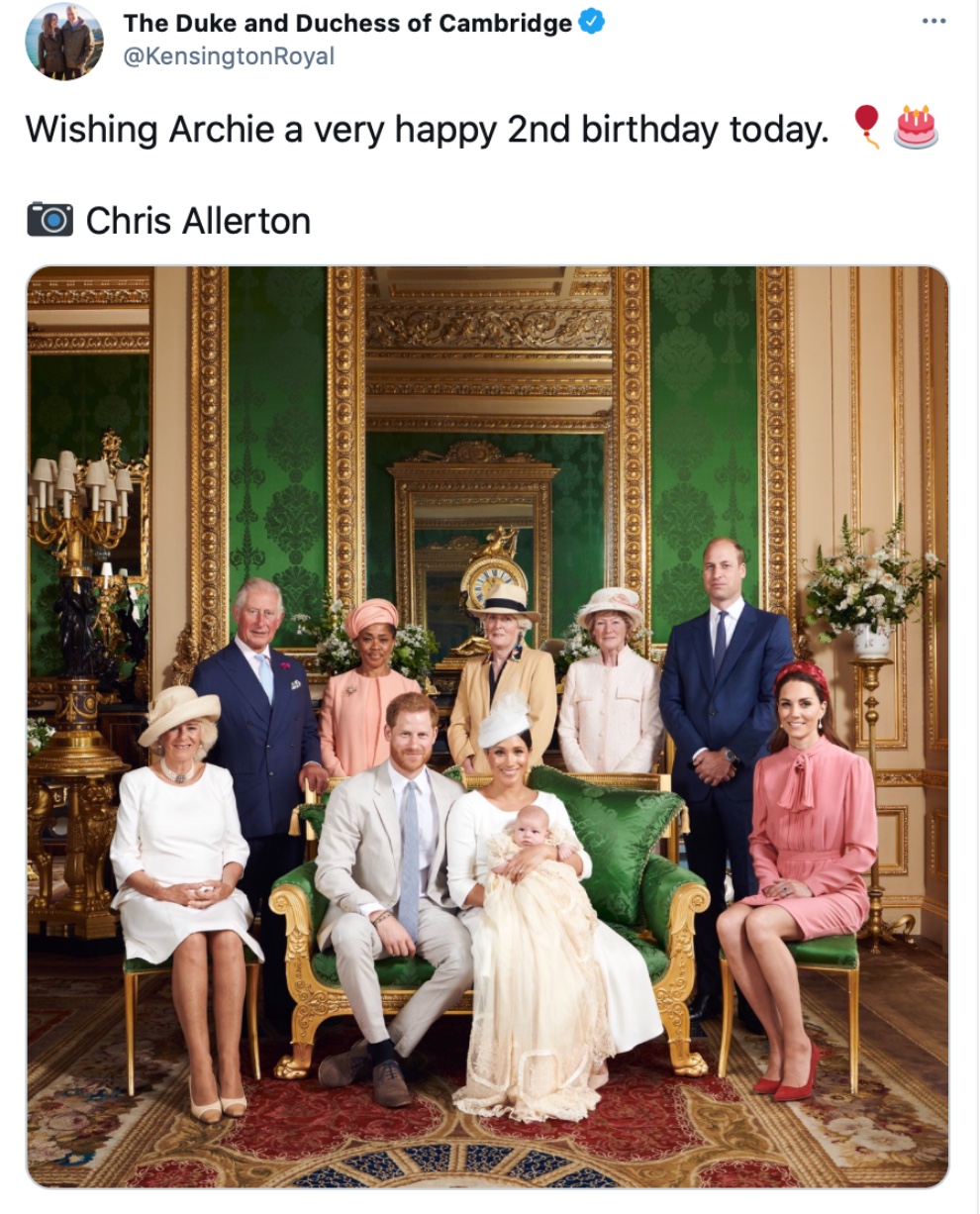Click the gold clock on the mantel
The height and width of the screenshot is (1214, 980).
point(493,579)
